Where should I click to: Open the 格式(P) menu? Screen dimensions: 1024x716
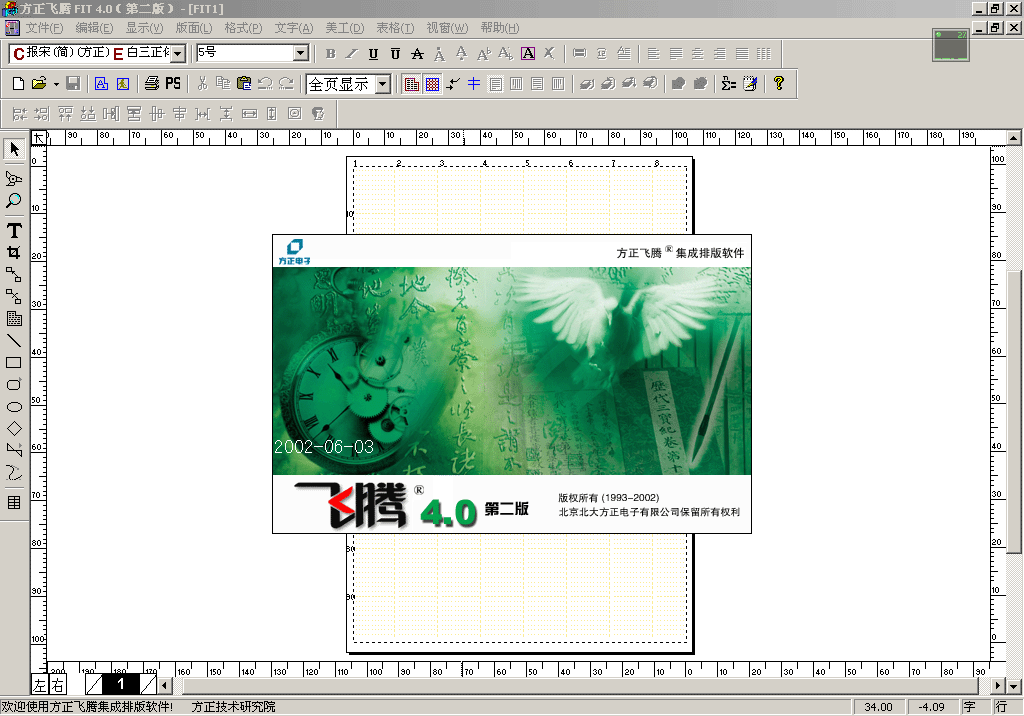(243, 28)
